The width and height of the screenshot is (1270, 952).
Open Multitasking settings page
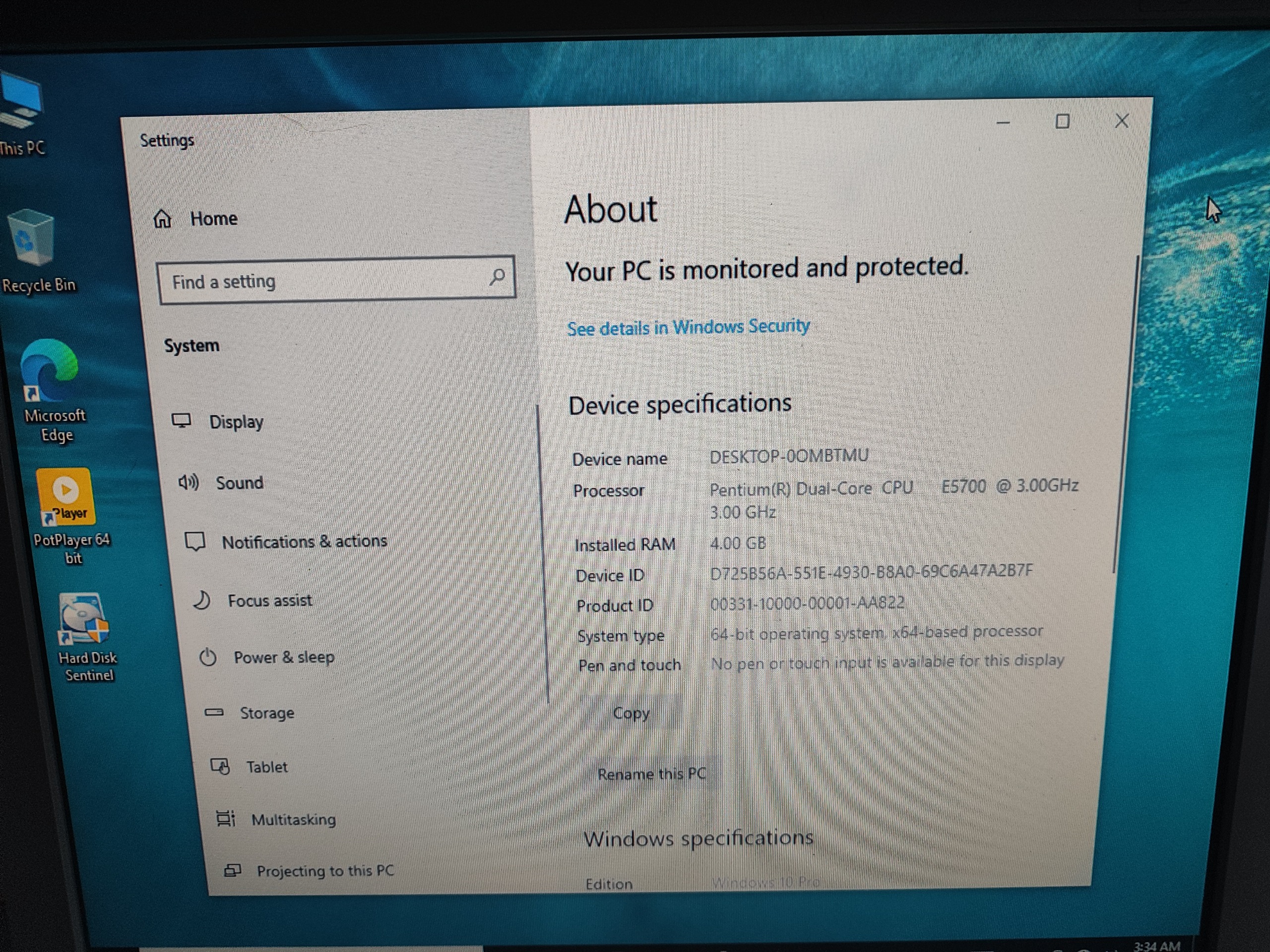point(293,820)
